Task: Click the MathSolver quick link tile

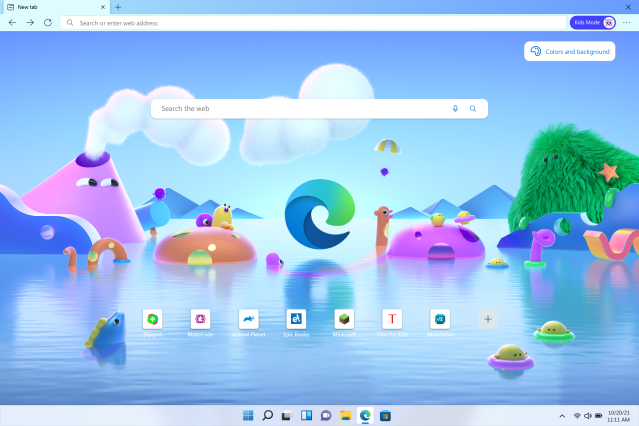Action: [x=440, y=319]
